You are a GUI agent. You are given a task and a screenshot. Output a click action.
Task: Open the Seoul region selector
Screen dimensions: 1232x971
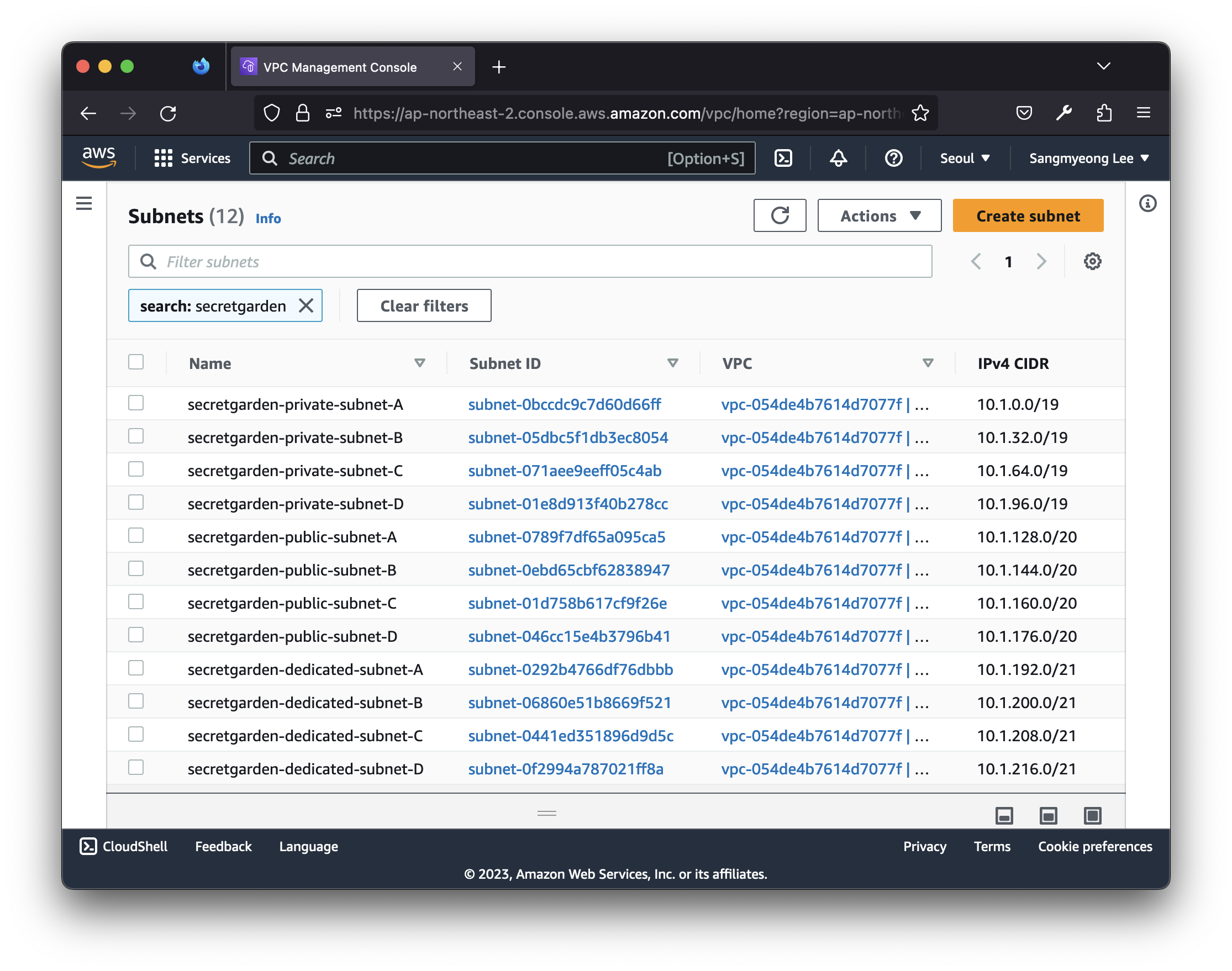[x=965, y=158]
